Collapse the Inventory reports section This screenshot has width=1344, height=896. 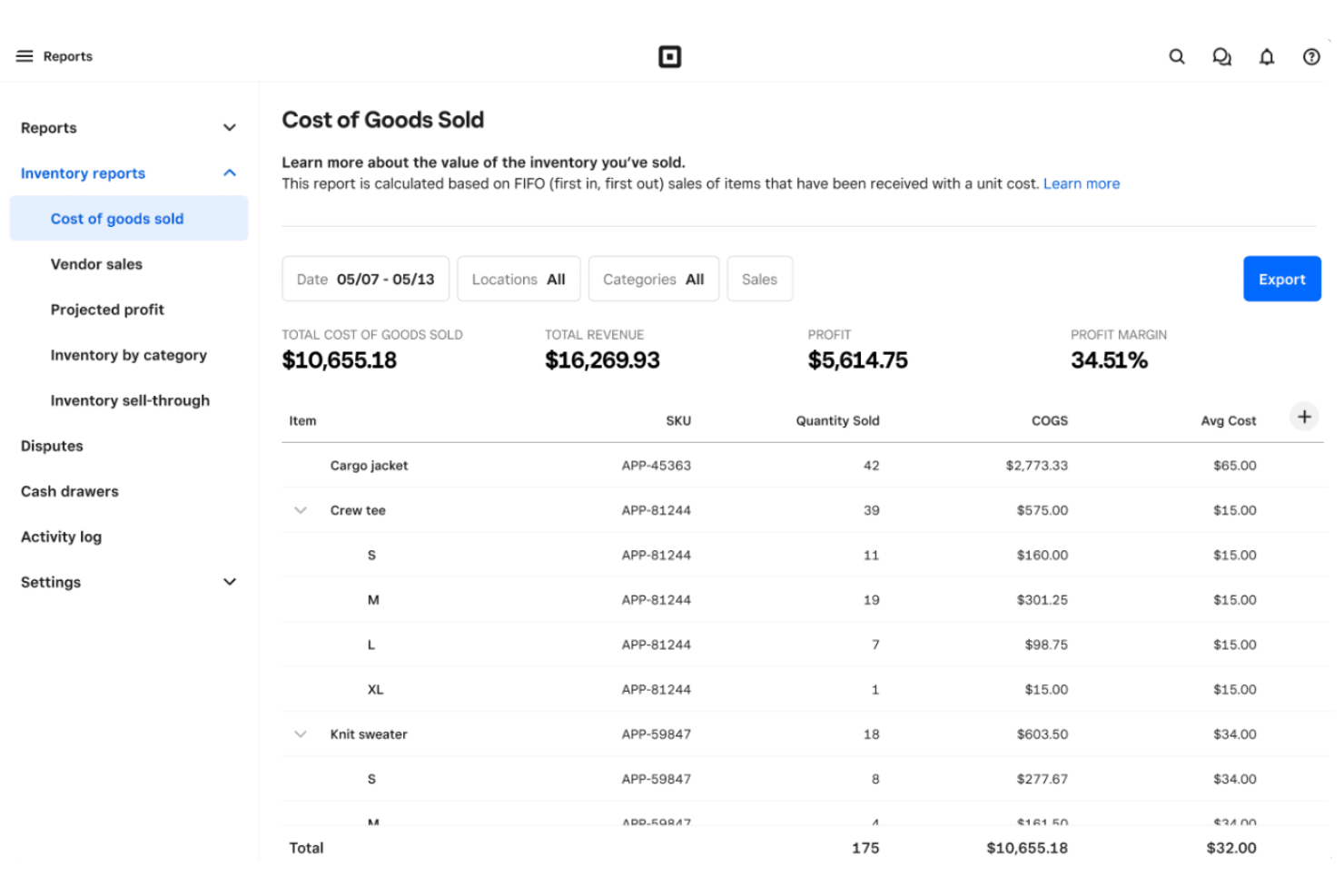point(229,172)
